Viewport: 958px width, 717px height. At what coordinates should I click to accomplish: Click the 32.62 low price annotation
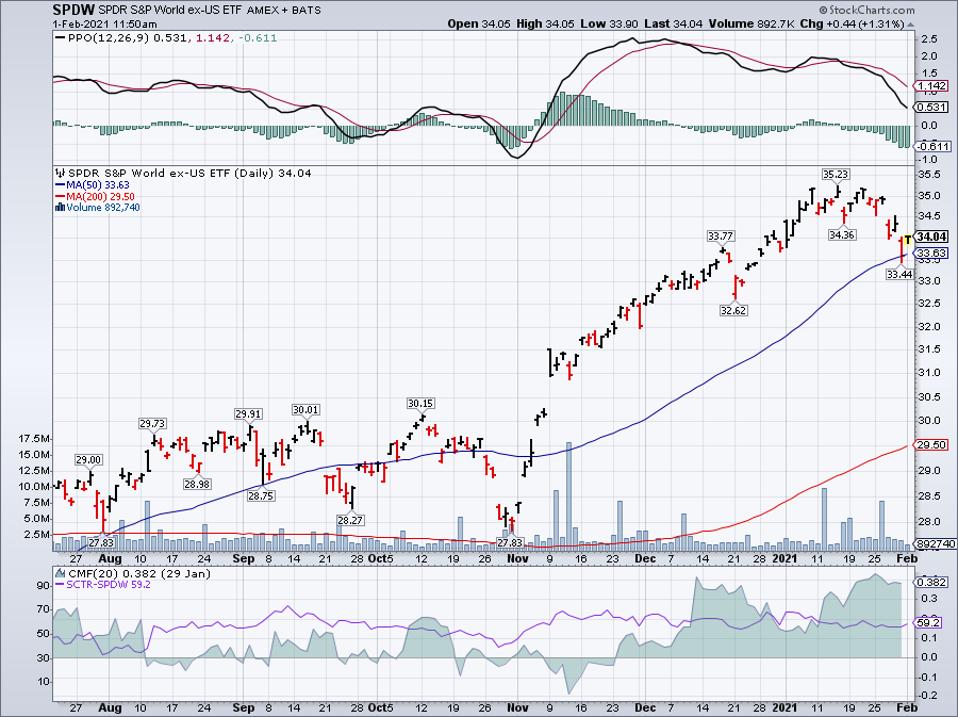[x=733, y=310]
